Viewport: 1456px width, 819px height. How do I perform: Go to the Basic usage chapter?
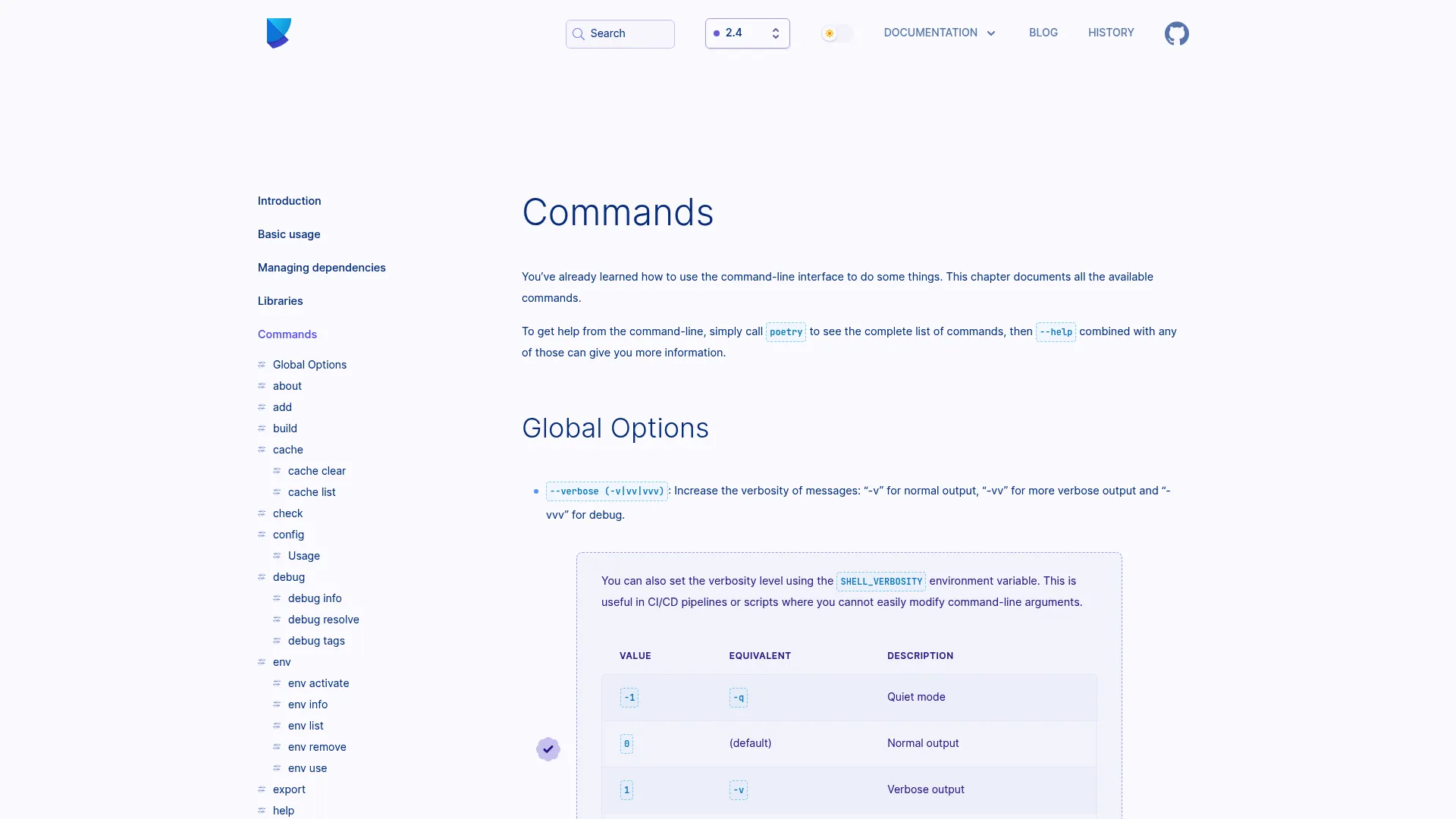(x=289, y=234)
